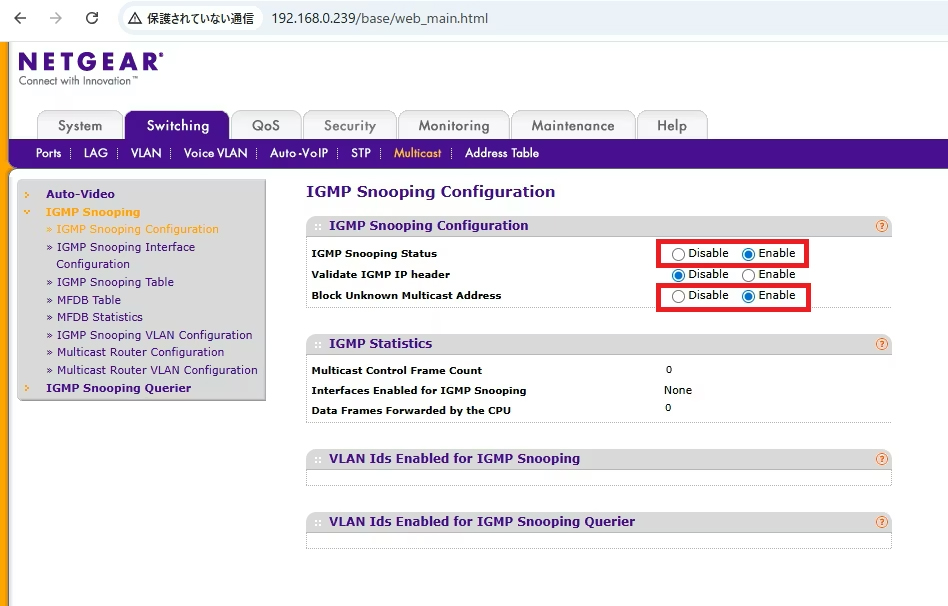948x606 pixels.
Task: Expand the IGMP Snooping Querier branch
Action: (x=24, y=387)
